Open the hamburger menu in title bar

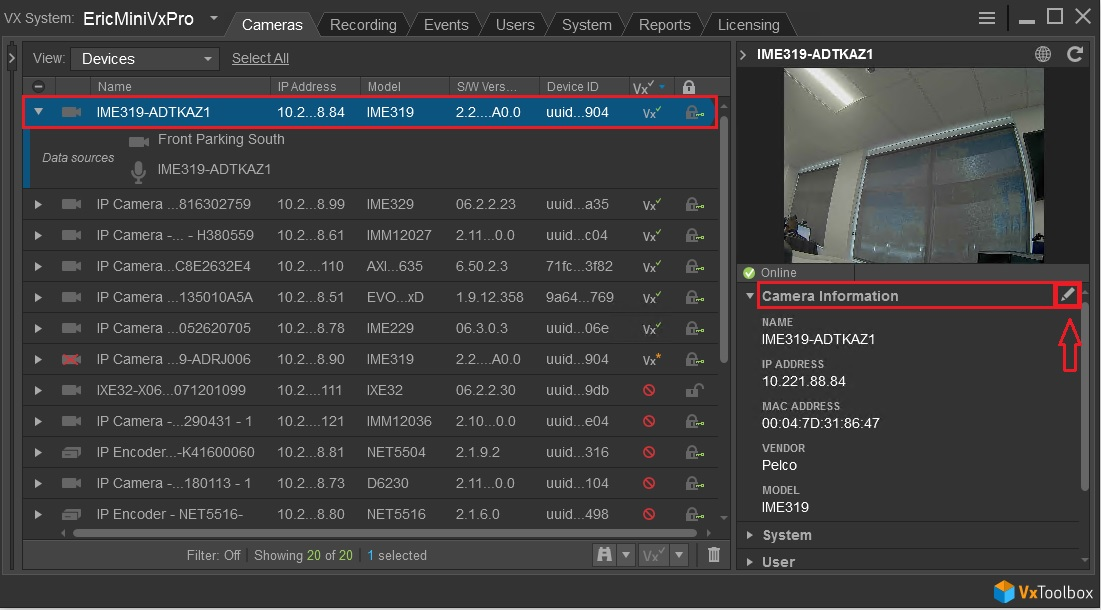(987, 18)
